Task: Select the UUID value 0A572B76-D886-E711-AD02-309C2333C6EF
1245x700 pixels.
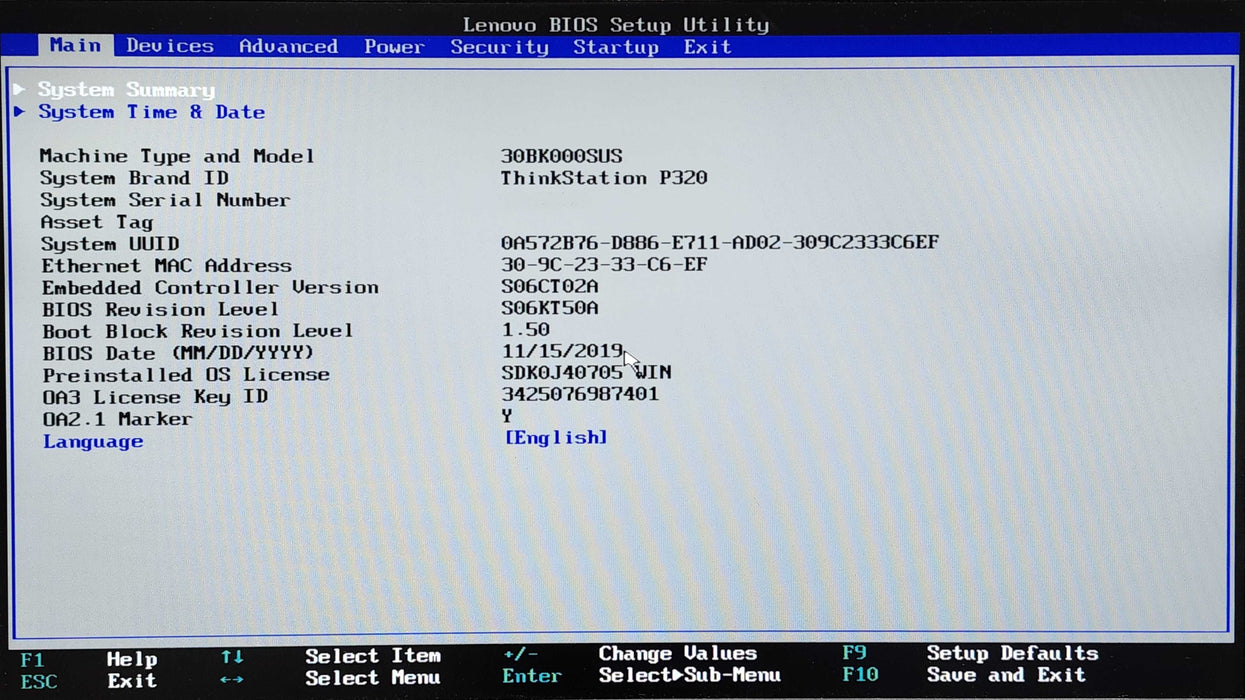Action: tap(720, 242)
